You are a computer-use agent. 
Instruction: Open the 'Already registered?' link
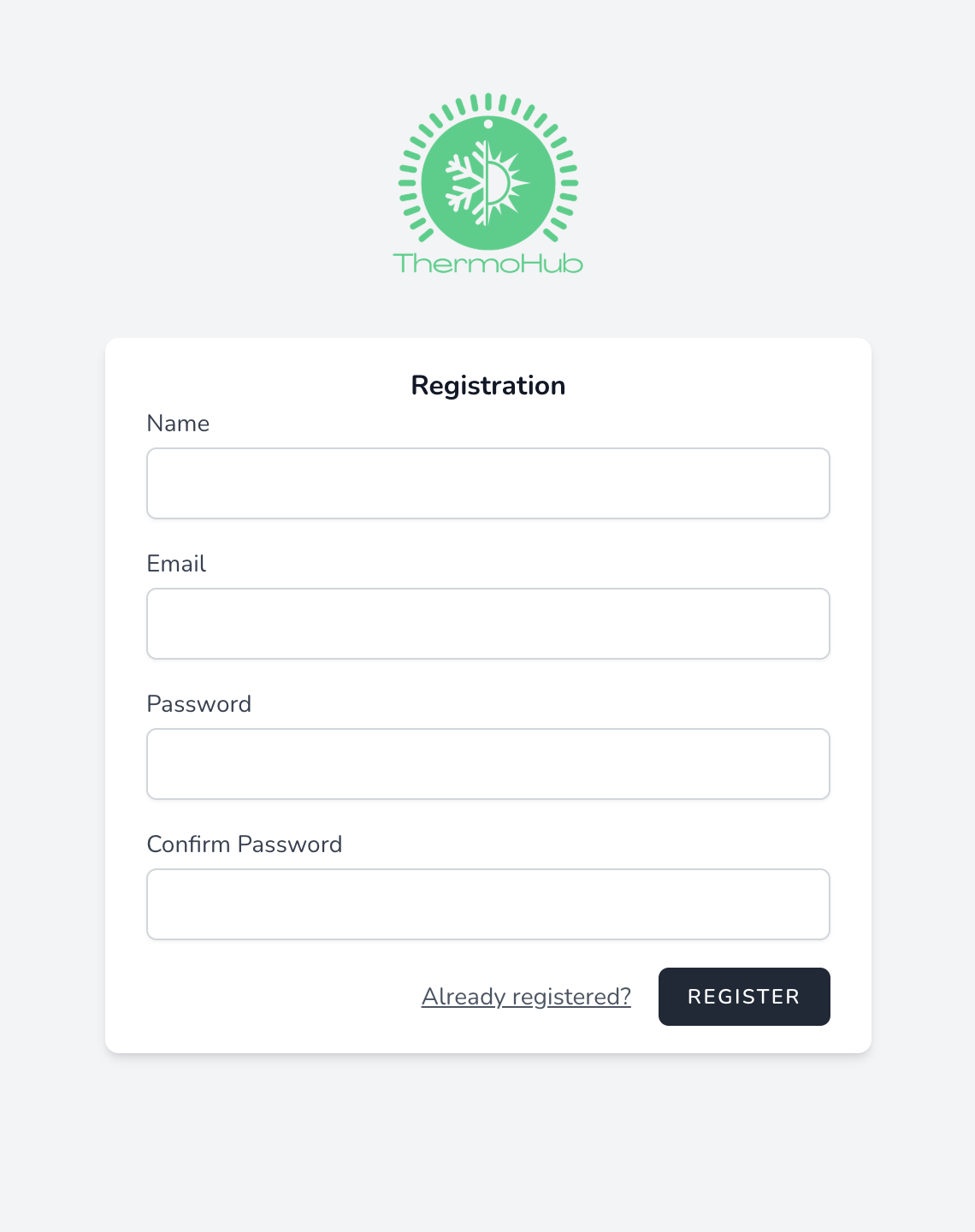[x=526, y=997]
